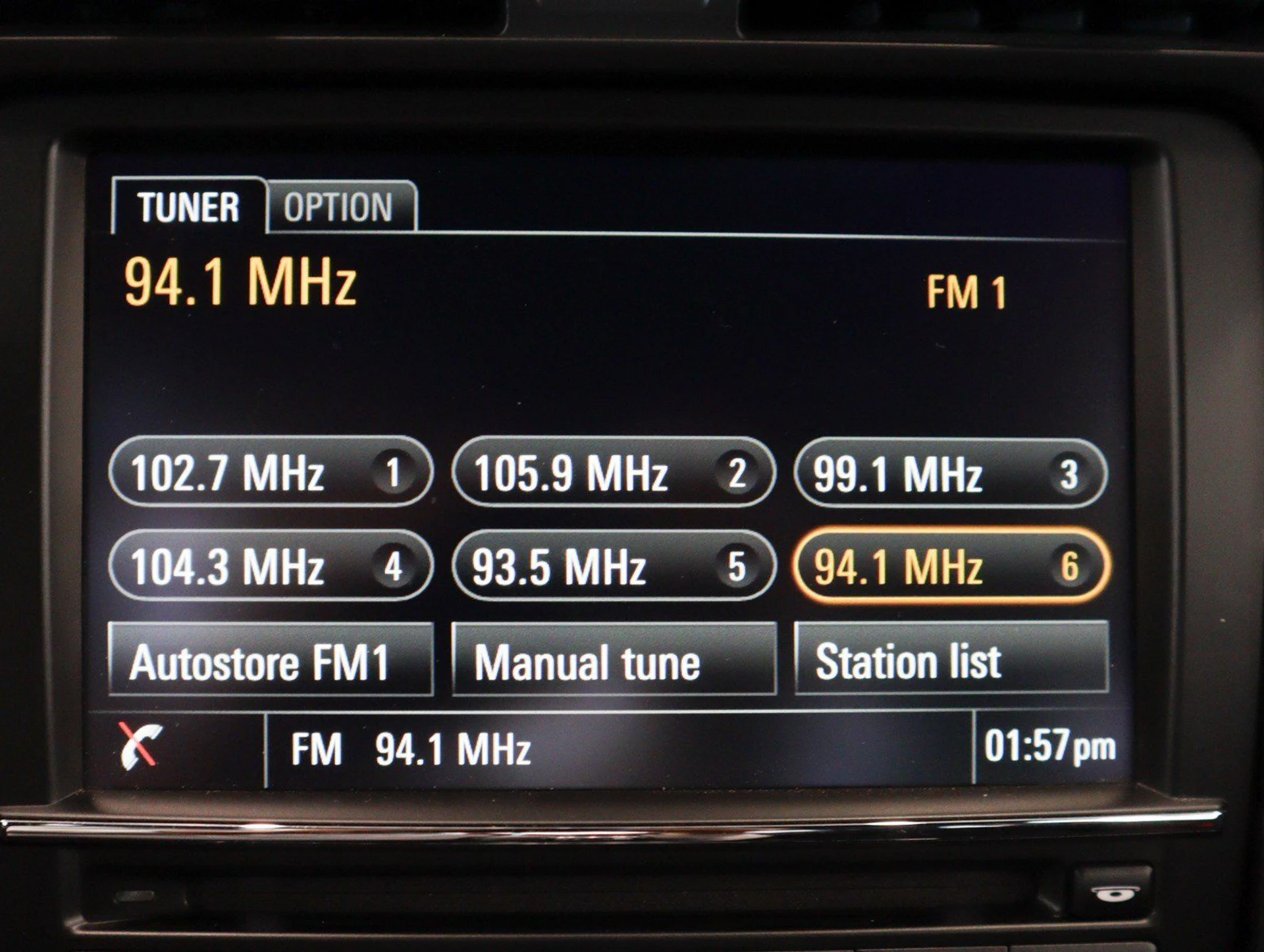1264x952 pixels.
Task: Tap the preset number 5 badge
Action: (x=737, y=566)
